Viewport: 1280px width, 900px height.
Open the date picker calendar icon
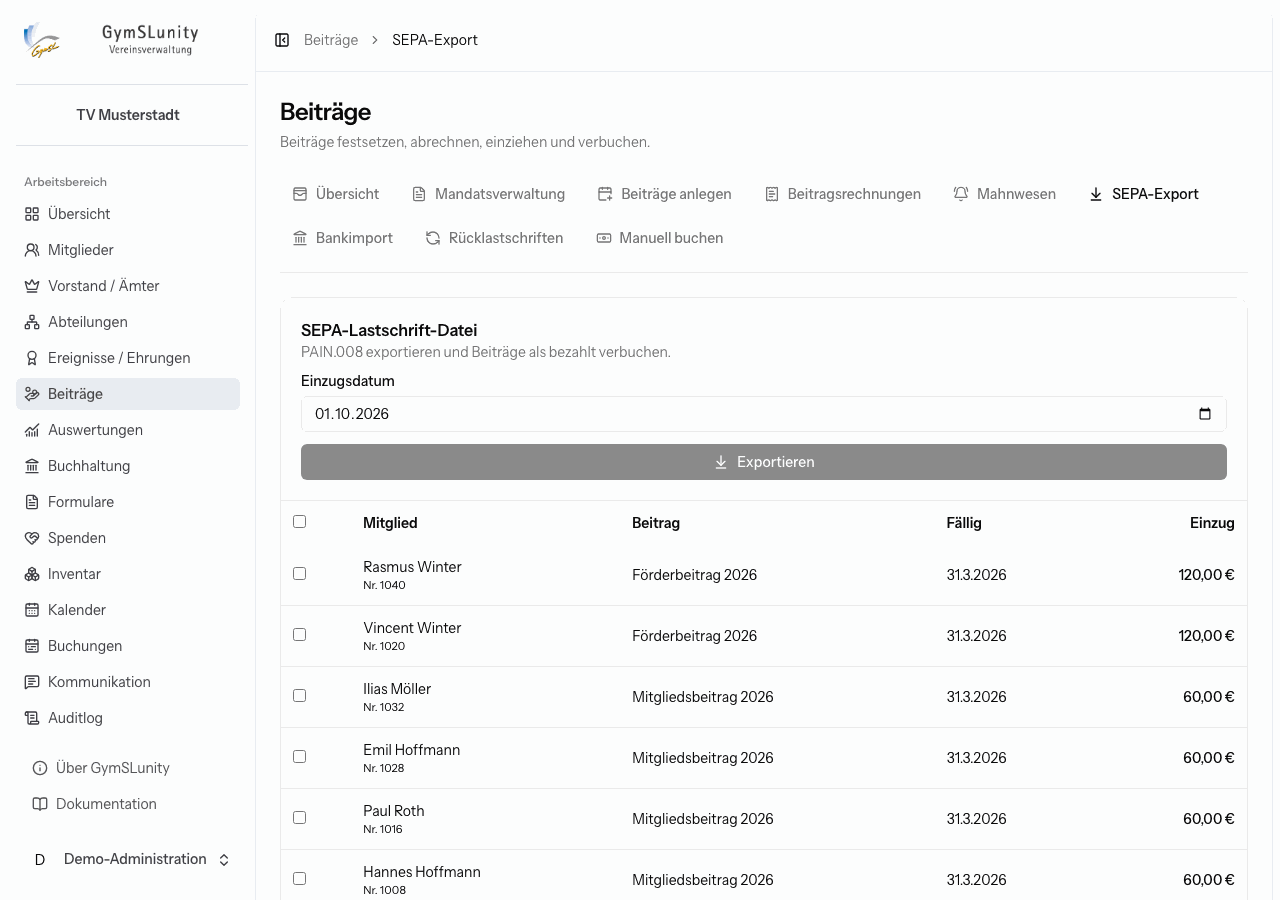coord(1205,414)
